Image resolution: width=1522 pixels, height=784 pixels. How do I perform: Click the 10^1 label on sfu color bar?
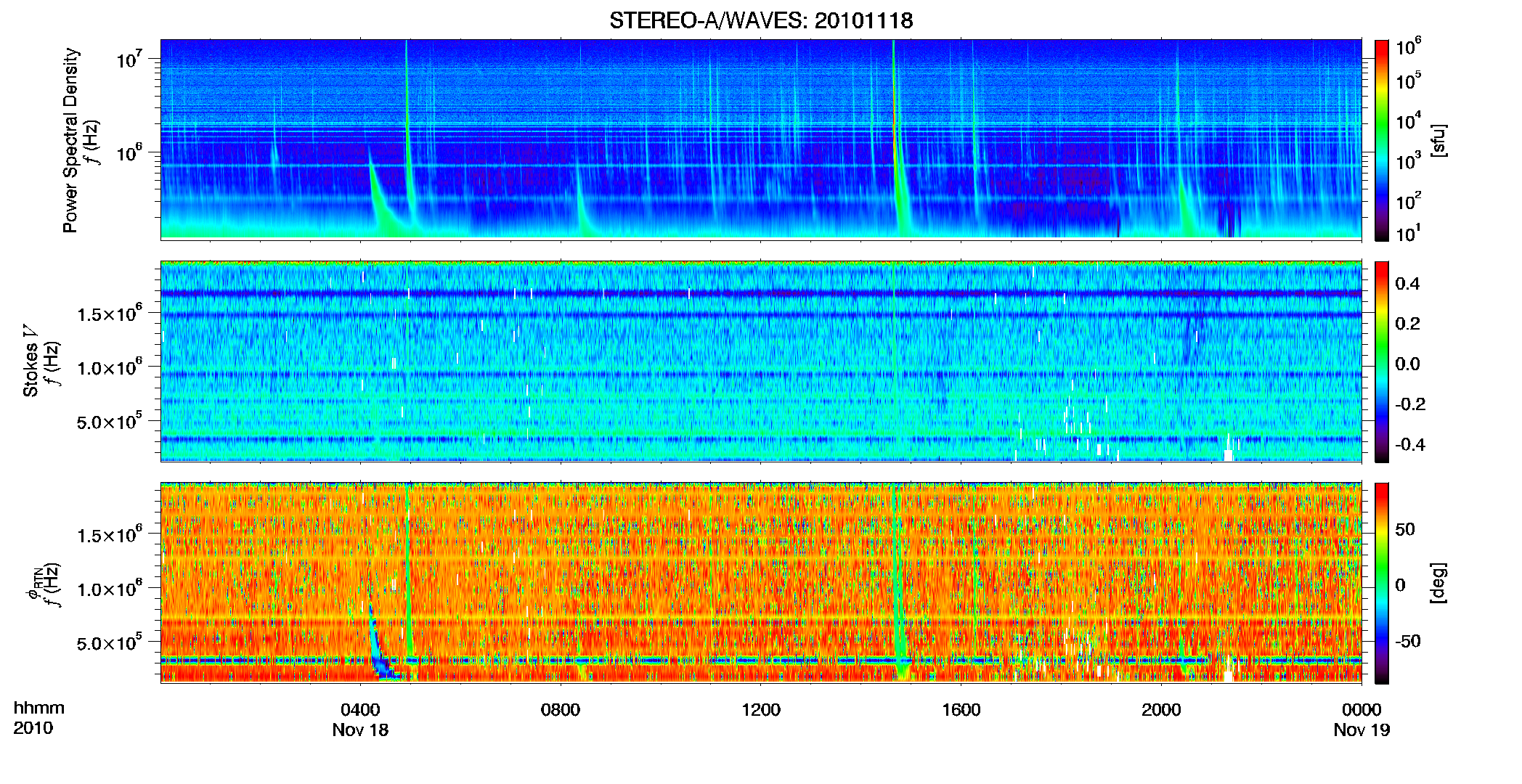(1409, 233)
